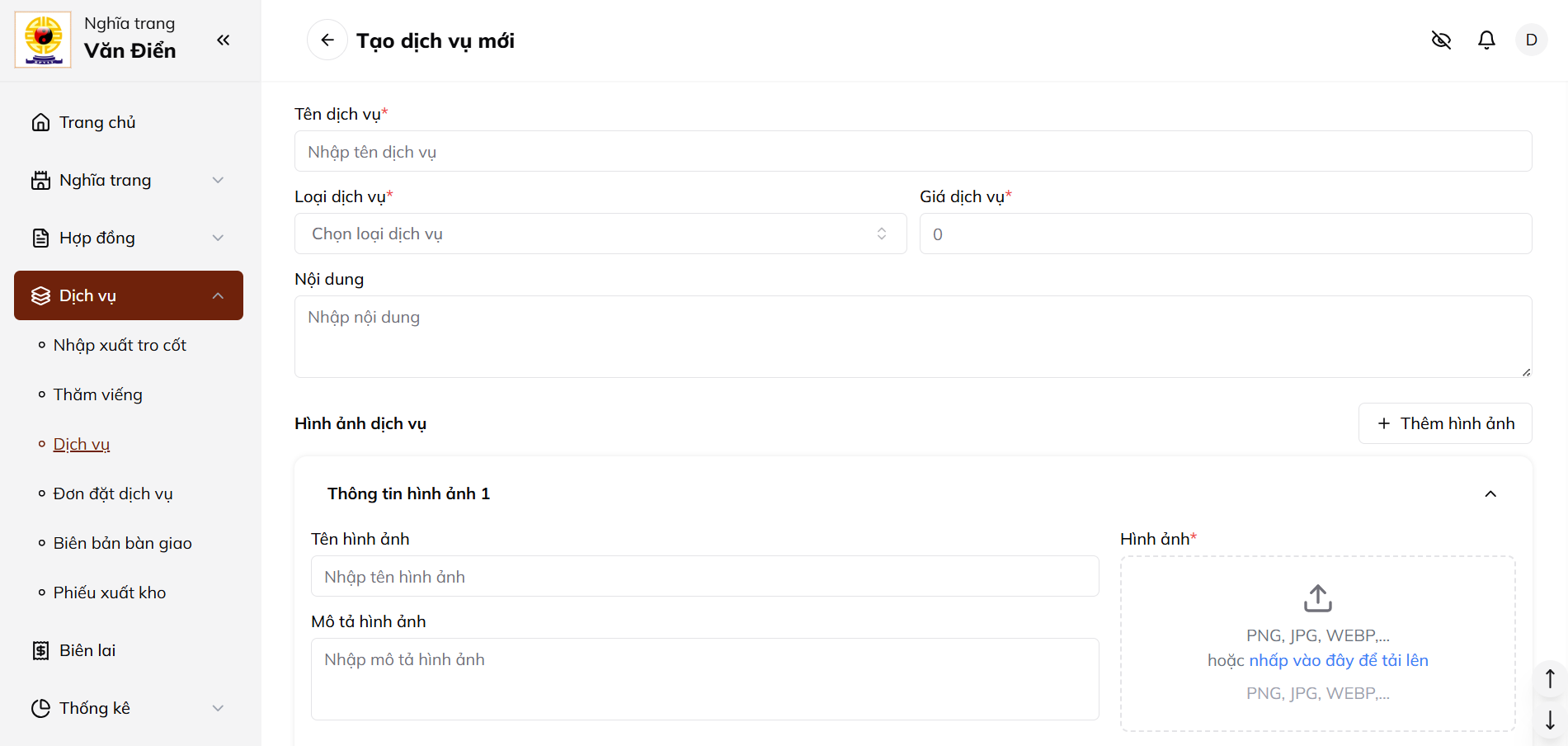This screenshot has height=746, width=1568.
Task: Click the Thêm hình ảnh button
Action: pos(1445,423)
